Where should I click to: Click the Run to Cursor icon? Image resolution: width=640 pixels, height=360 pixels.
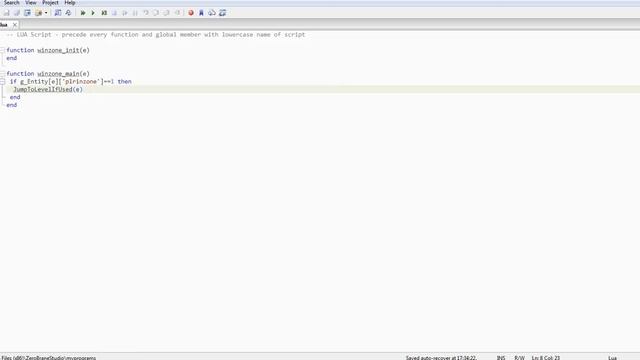click(178, 13)
